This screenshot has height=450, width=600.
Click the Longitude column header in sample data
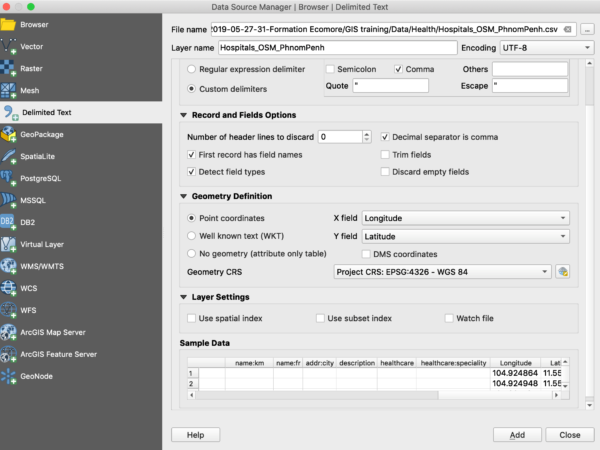click(x=515, y=363)
